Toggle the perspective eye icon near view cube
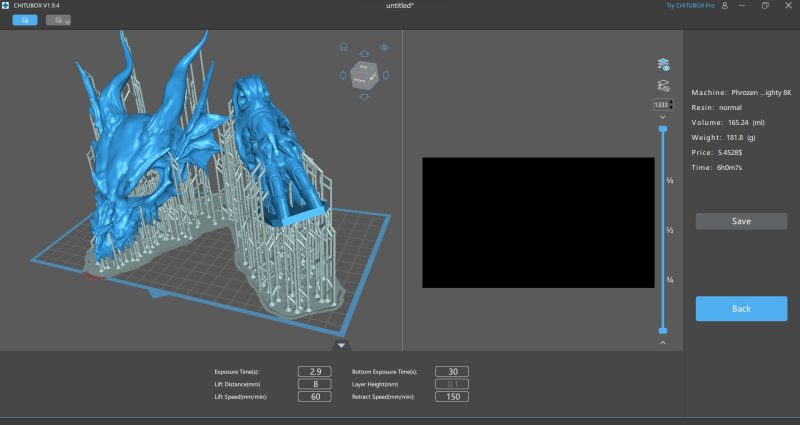This screenshot has height=425, width=800. pyautogui.click(x=384, y=47)
